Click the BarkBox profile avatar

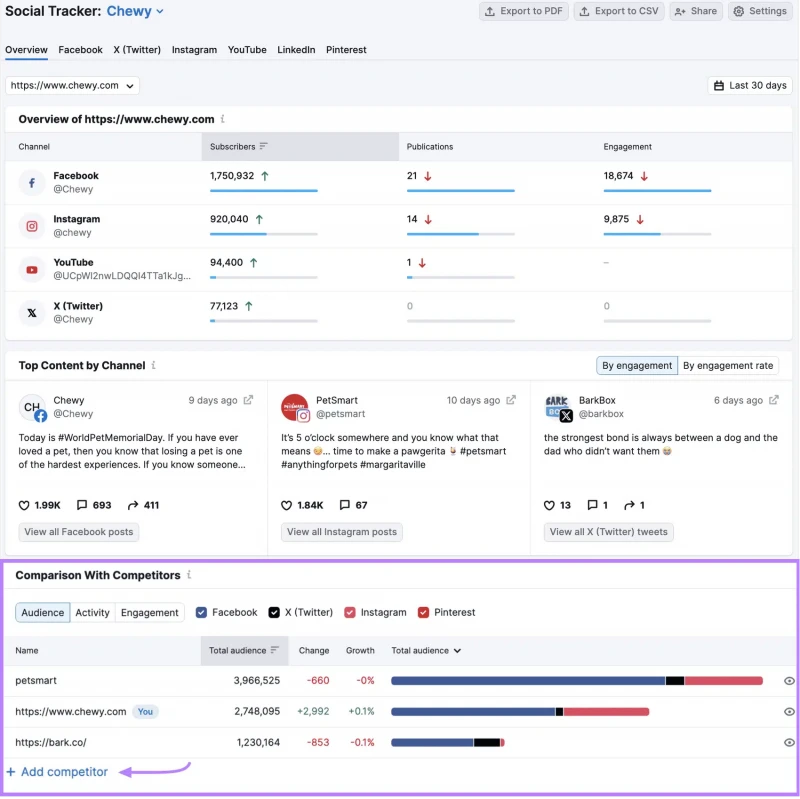[x=558, y=407]
